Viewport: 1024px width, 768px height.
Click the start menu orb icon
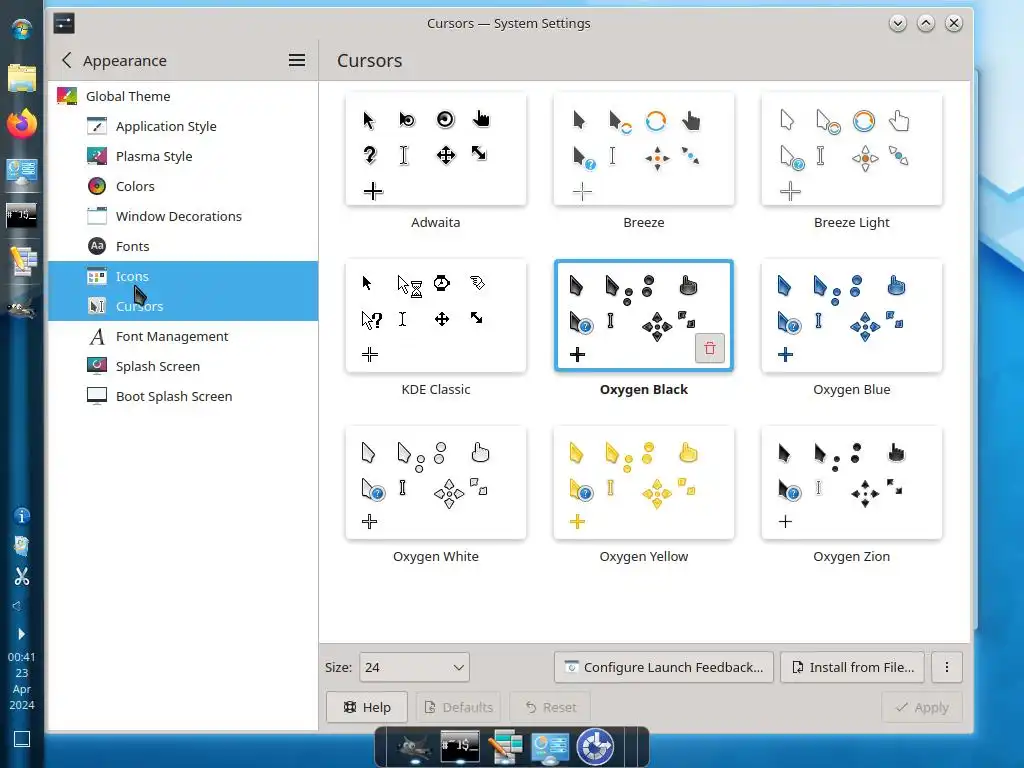click(22, 29)
